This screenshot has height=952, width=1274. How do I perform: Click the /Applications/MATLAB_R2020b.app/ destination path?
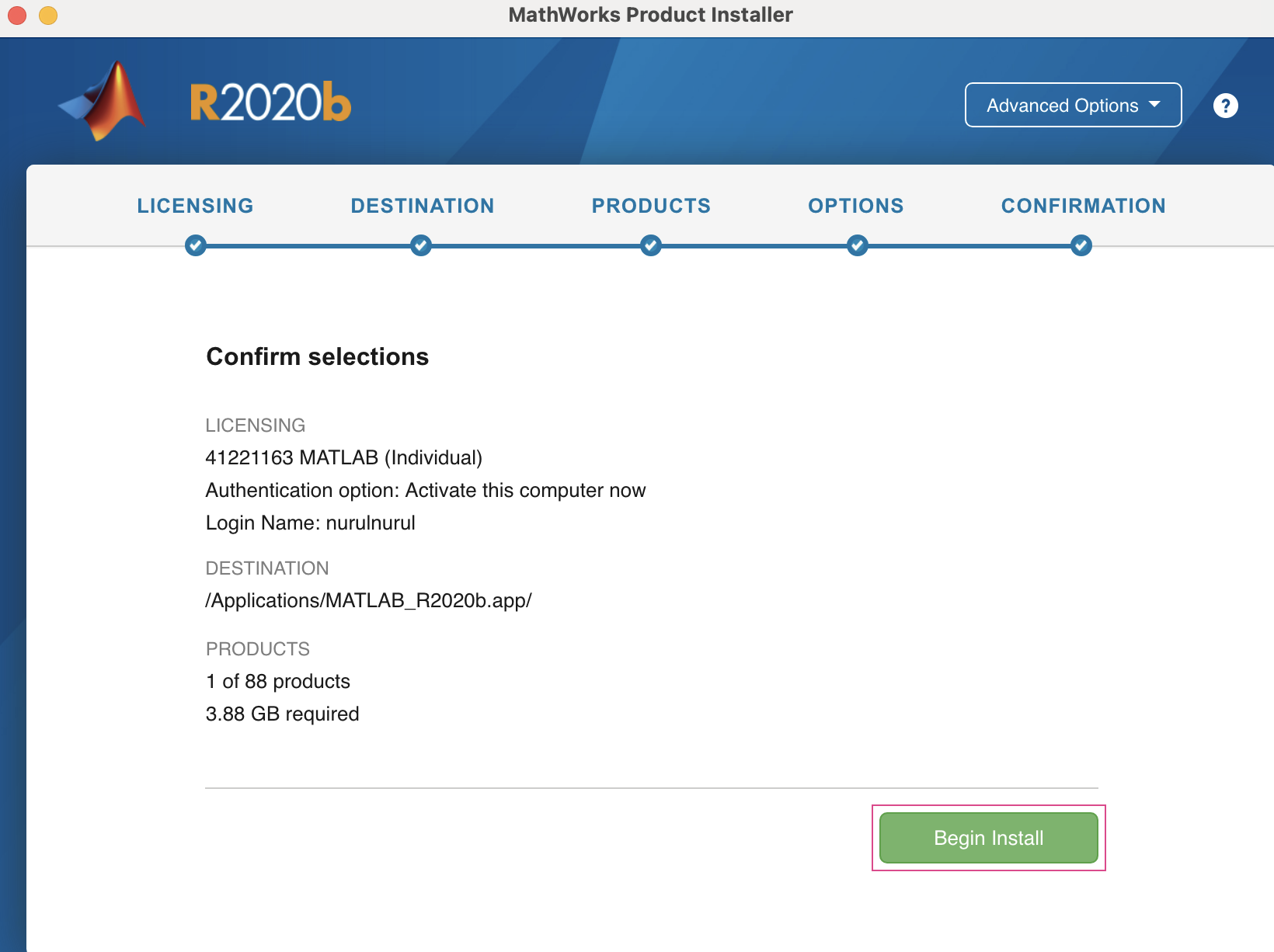[x=368, y=600]
